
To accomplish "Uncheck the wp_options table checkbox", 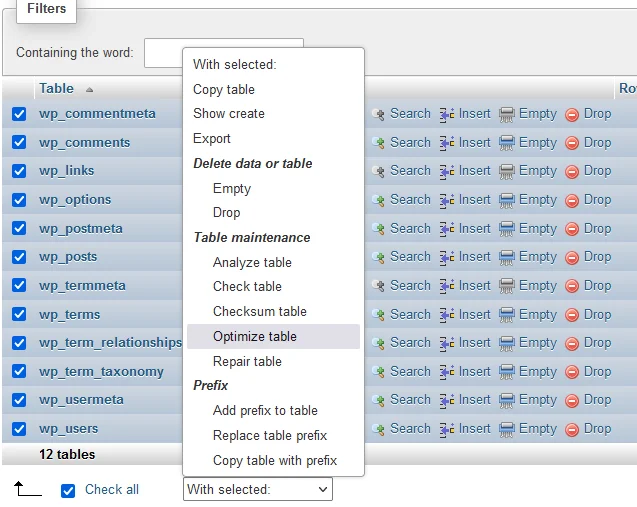I will coord(19,200).
